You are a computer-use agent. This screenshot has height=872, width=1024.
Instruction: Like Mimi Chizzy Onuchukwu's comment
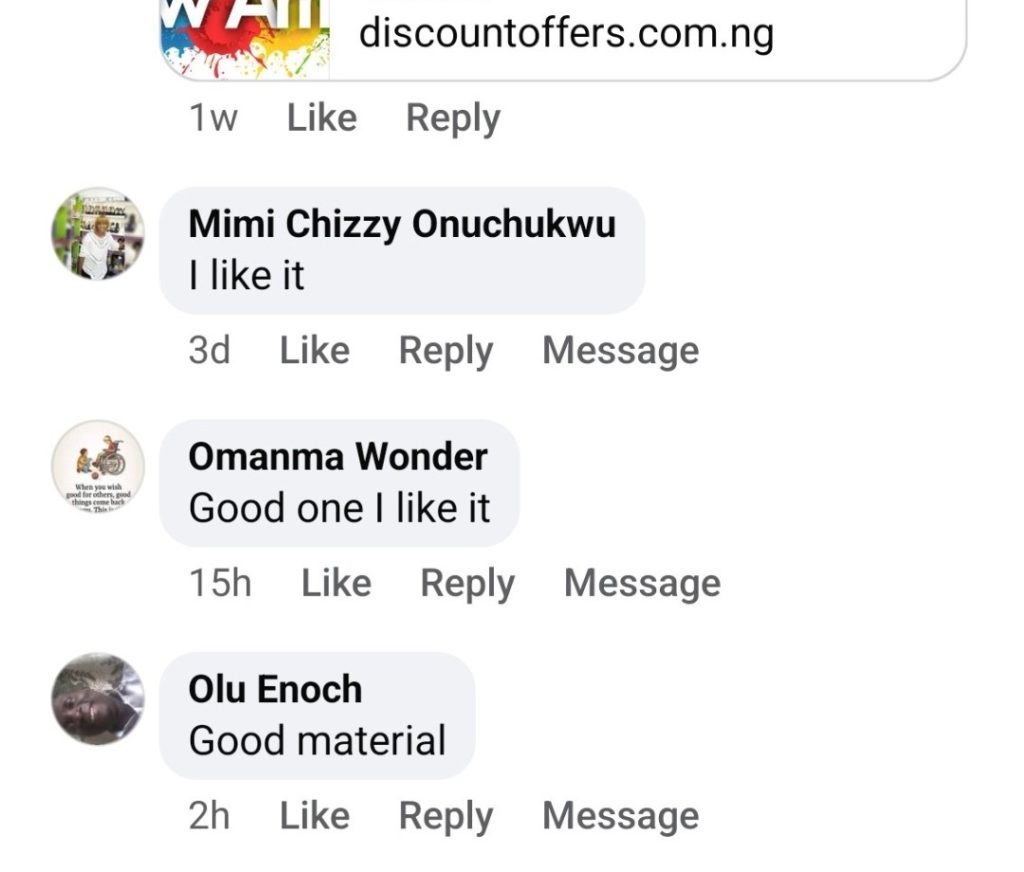tap(314, 351)
